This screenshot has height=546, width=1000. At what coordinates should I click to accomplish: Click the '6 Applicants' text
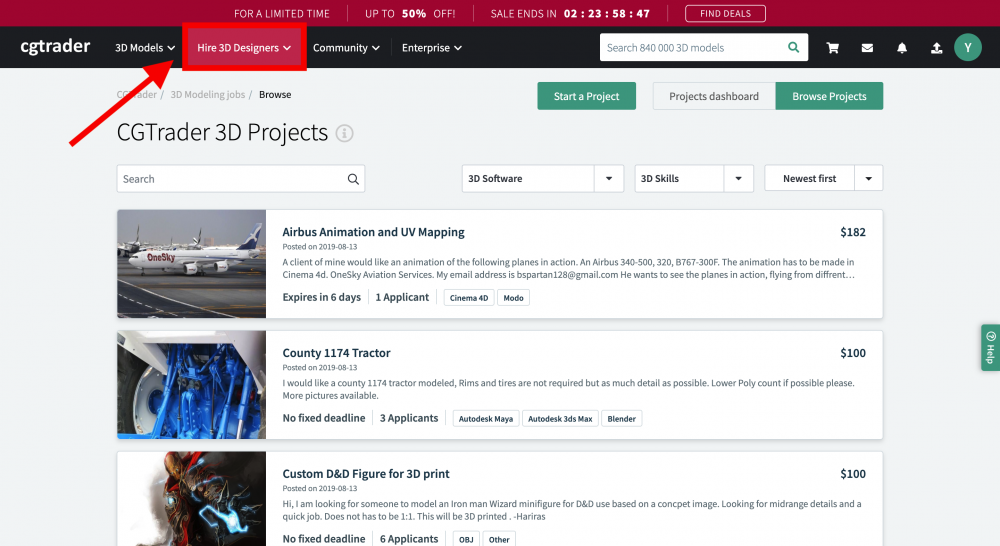[x=409, y=539]
